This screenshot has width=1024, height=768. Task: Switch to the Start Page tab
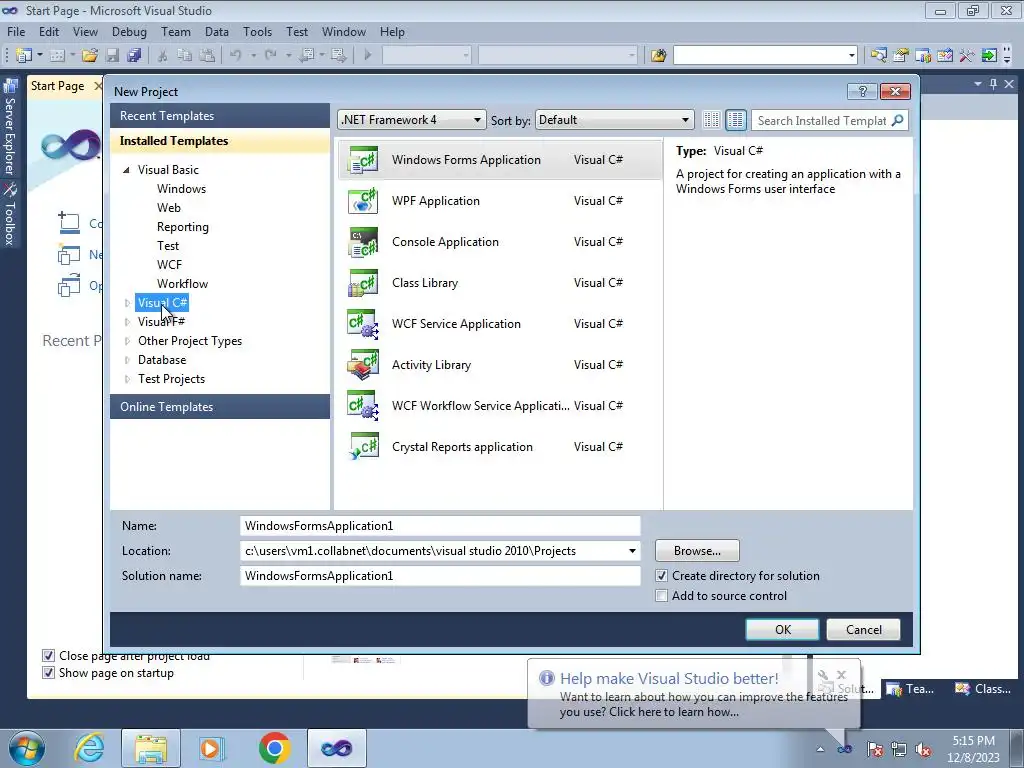(57, 86)
